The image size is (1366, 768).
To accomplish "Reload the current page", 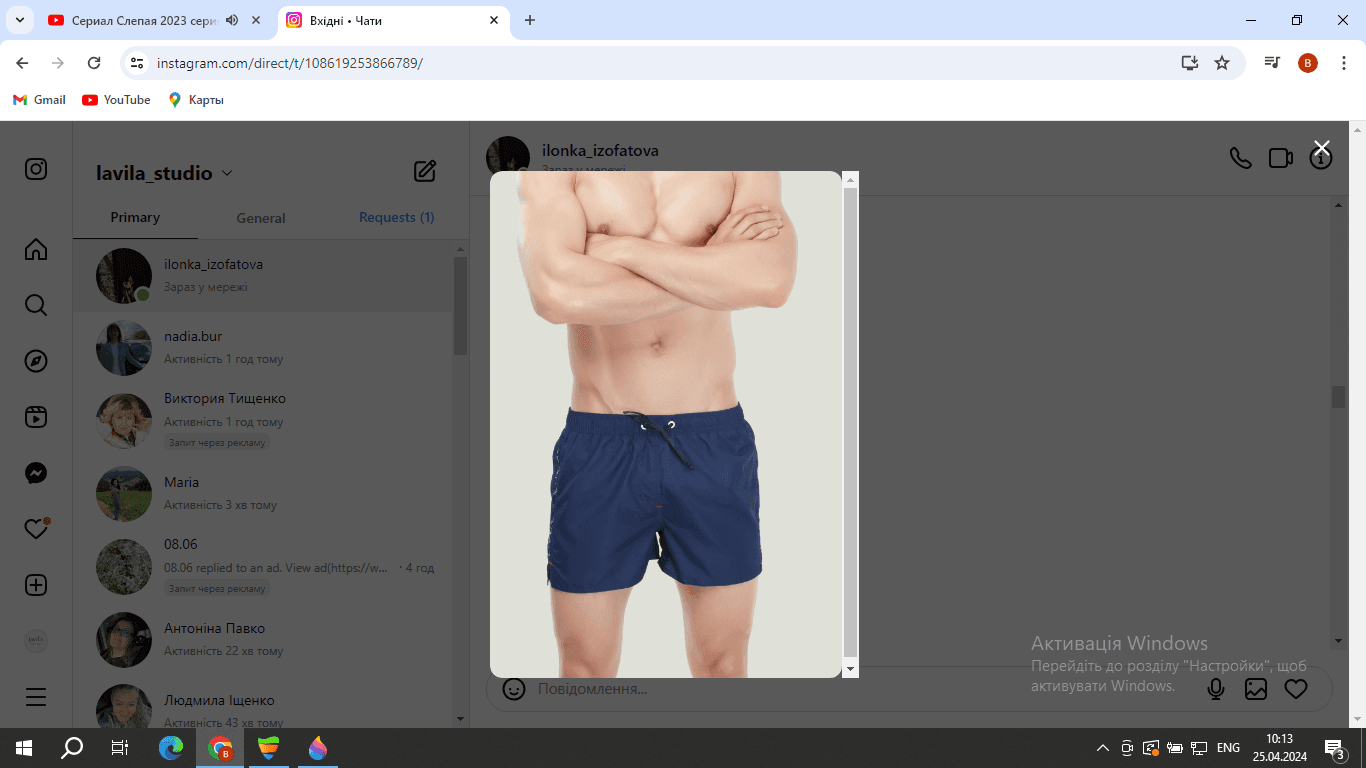I will click(94, 63).
